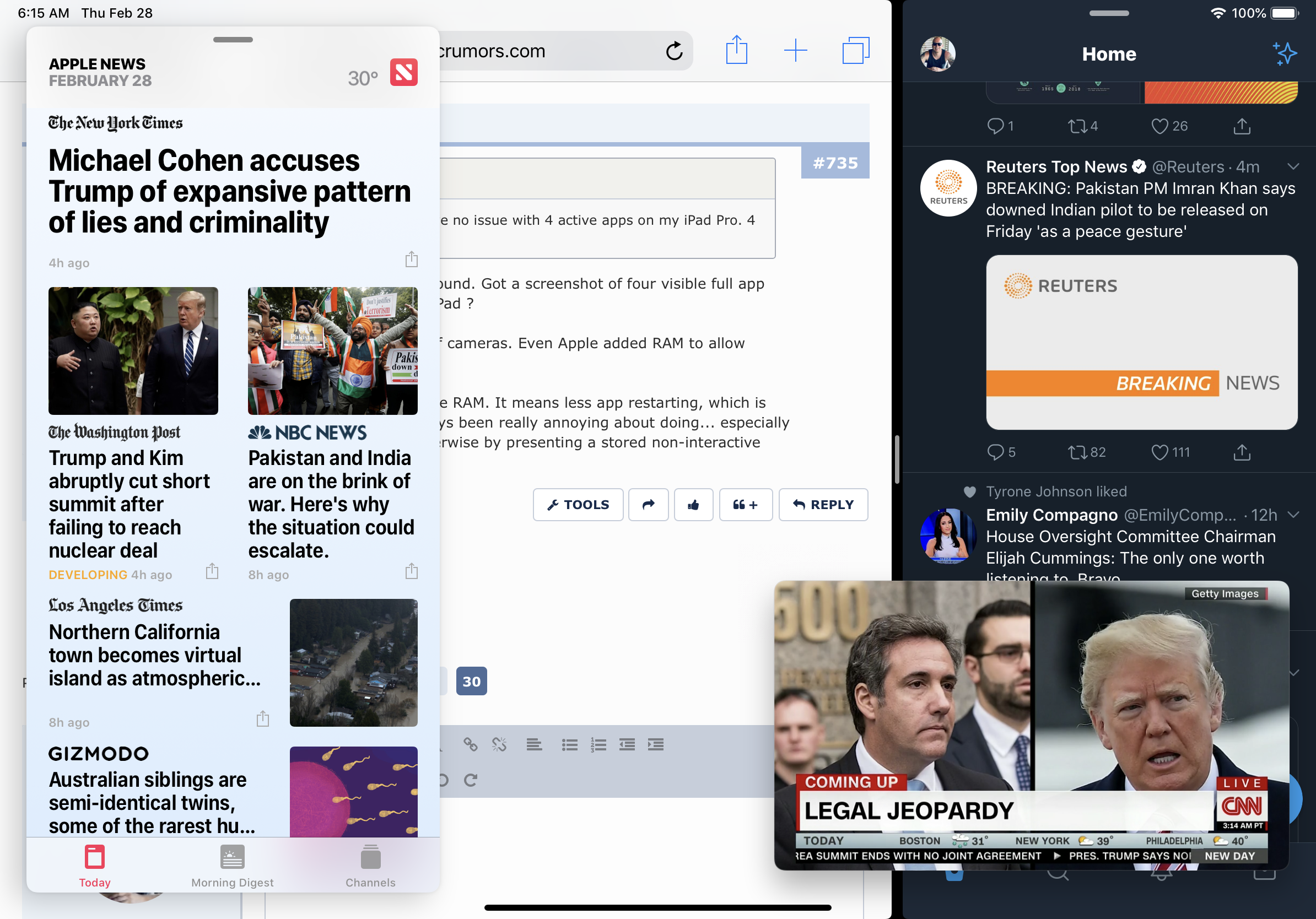Like the Reuters tweet with 111 likes
Screen dimensions: 1316x919
click(1171, 452)
